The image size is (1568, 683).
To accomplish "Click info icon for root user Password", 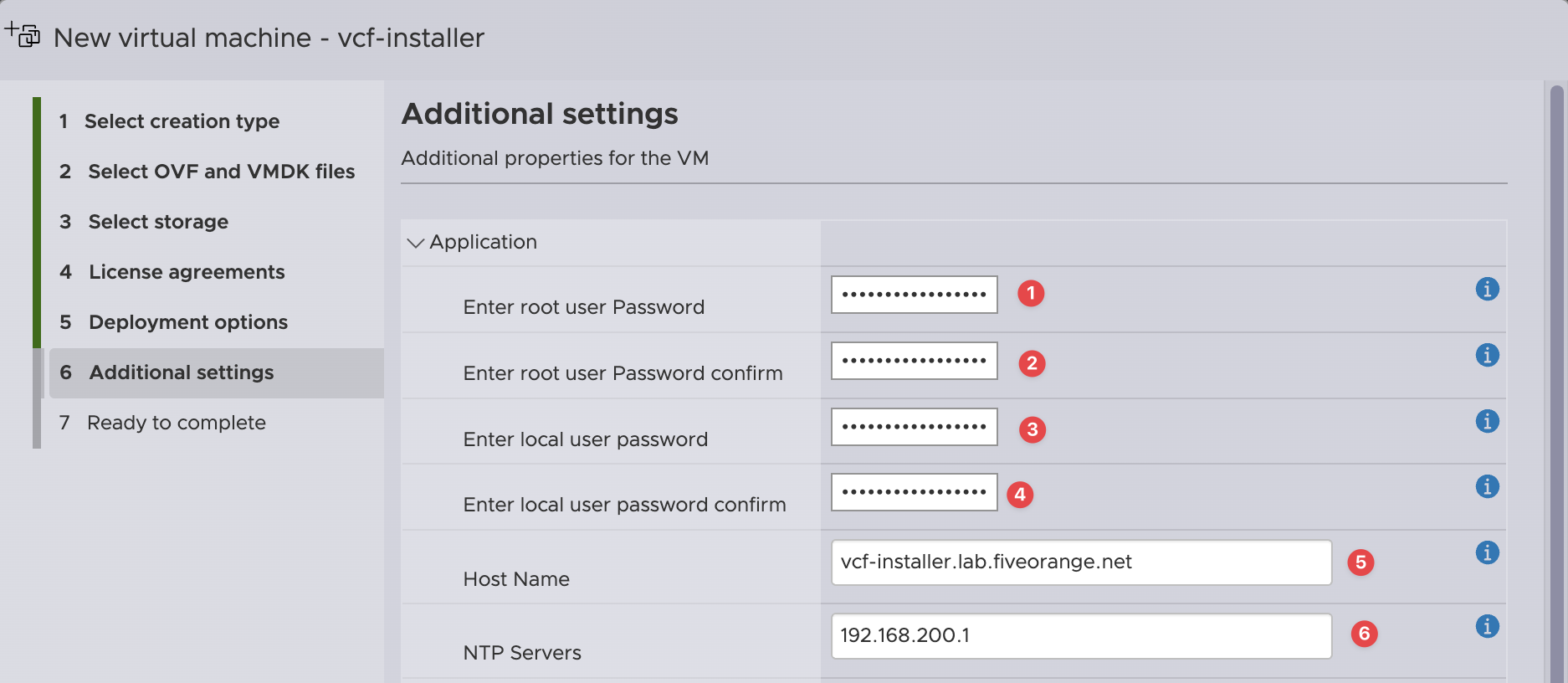I will point(1487,289).
